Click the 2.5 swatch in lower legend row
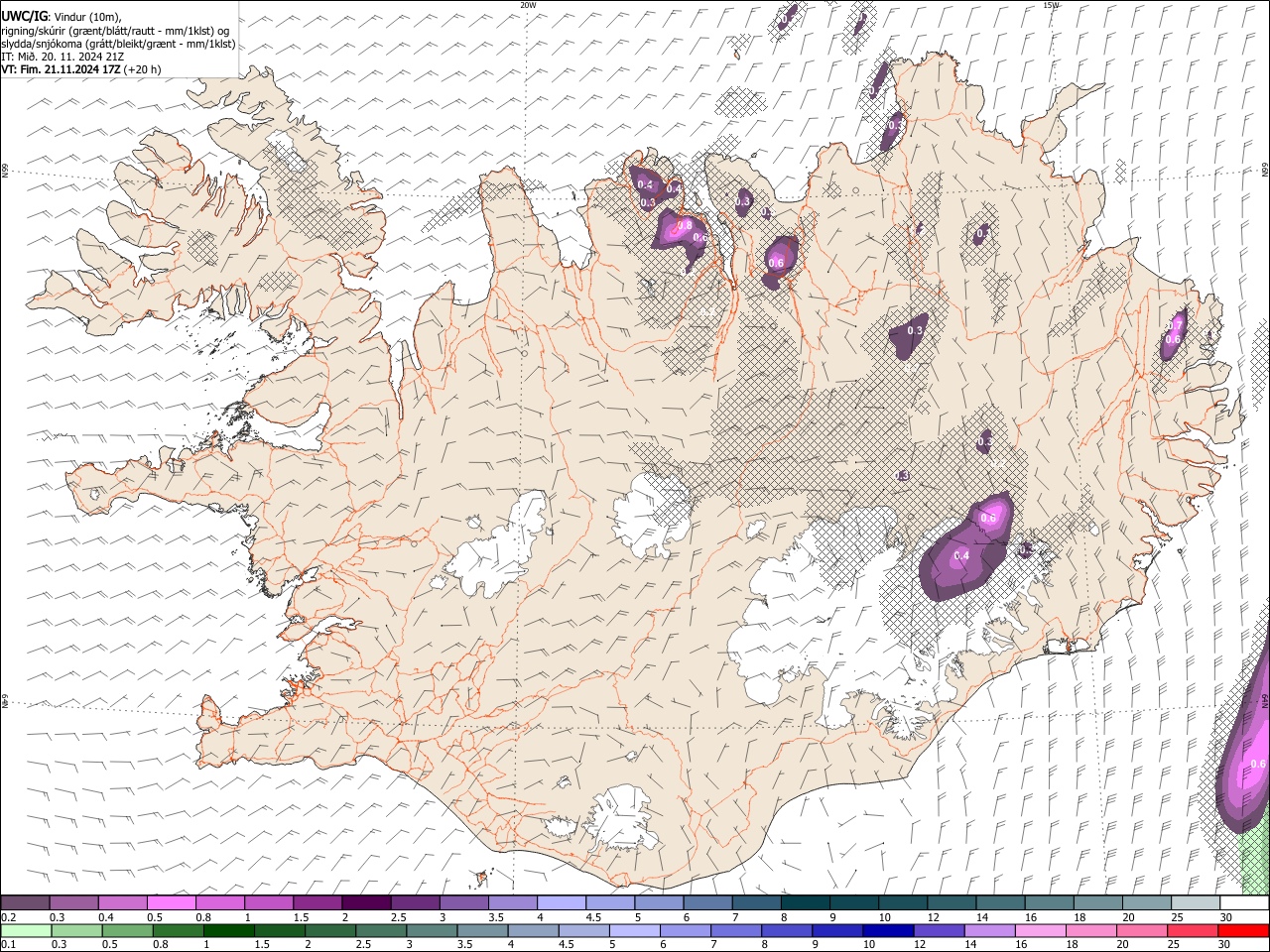The width and height of the screenshot is (1270, 952). click(381, 930)
